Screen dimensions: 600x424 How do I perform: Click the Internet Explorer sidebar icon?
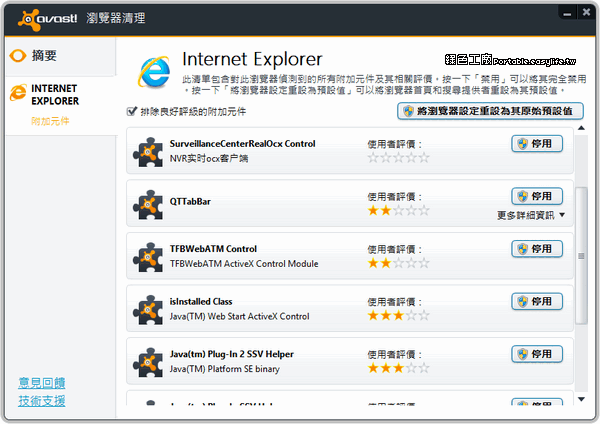(18, 93)
